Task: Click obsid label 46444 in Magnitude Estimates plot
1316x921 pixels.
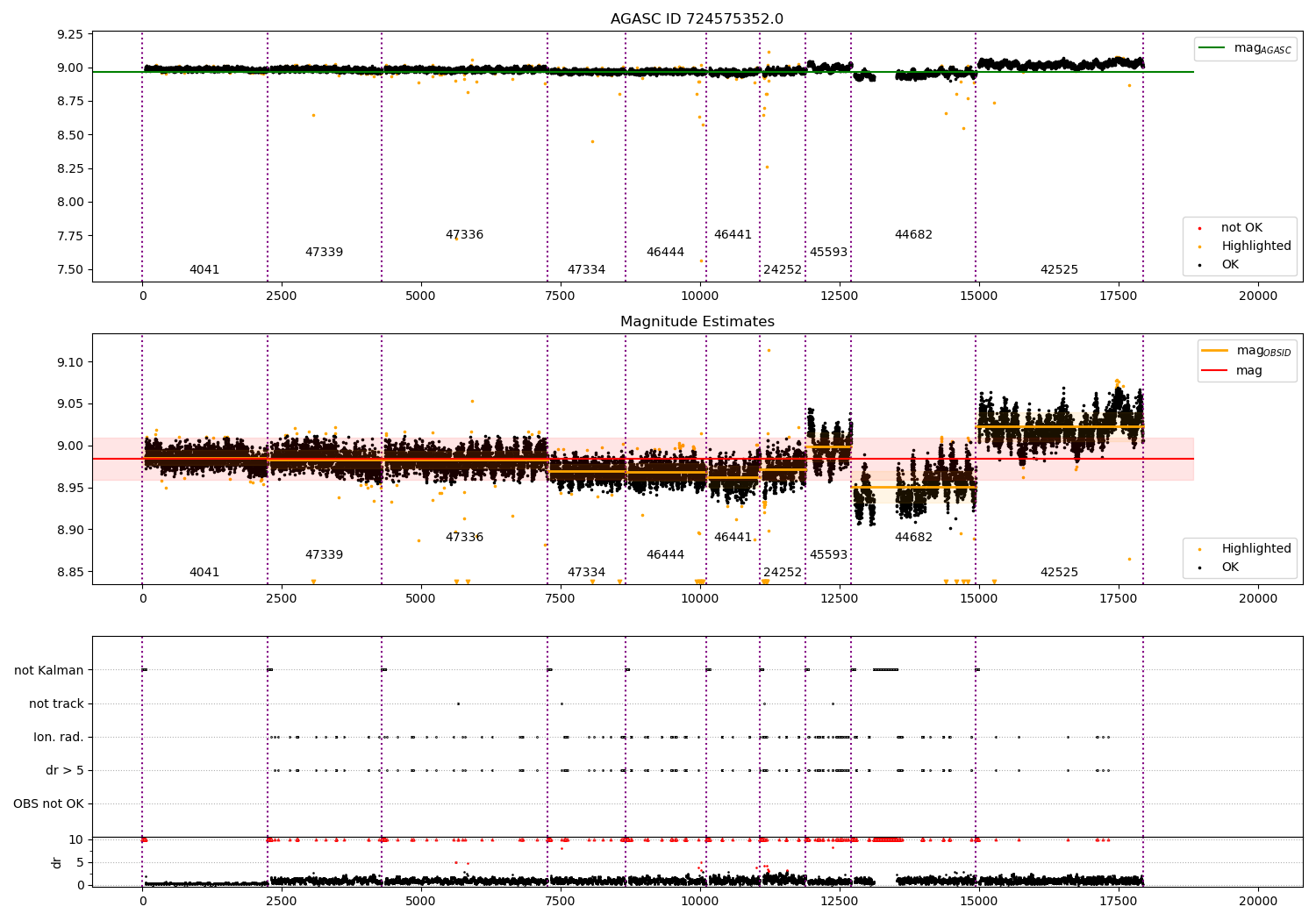Action: pos(665,555)
